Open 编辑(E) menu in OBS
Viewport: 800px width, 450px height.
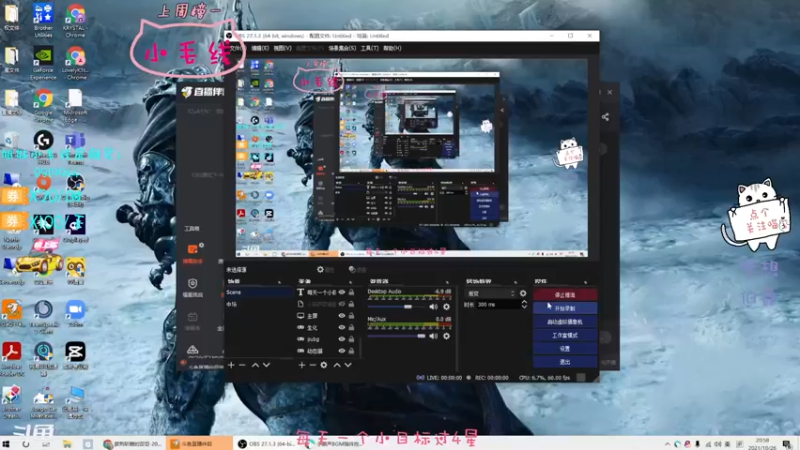click(x=260, y=48)
